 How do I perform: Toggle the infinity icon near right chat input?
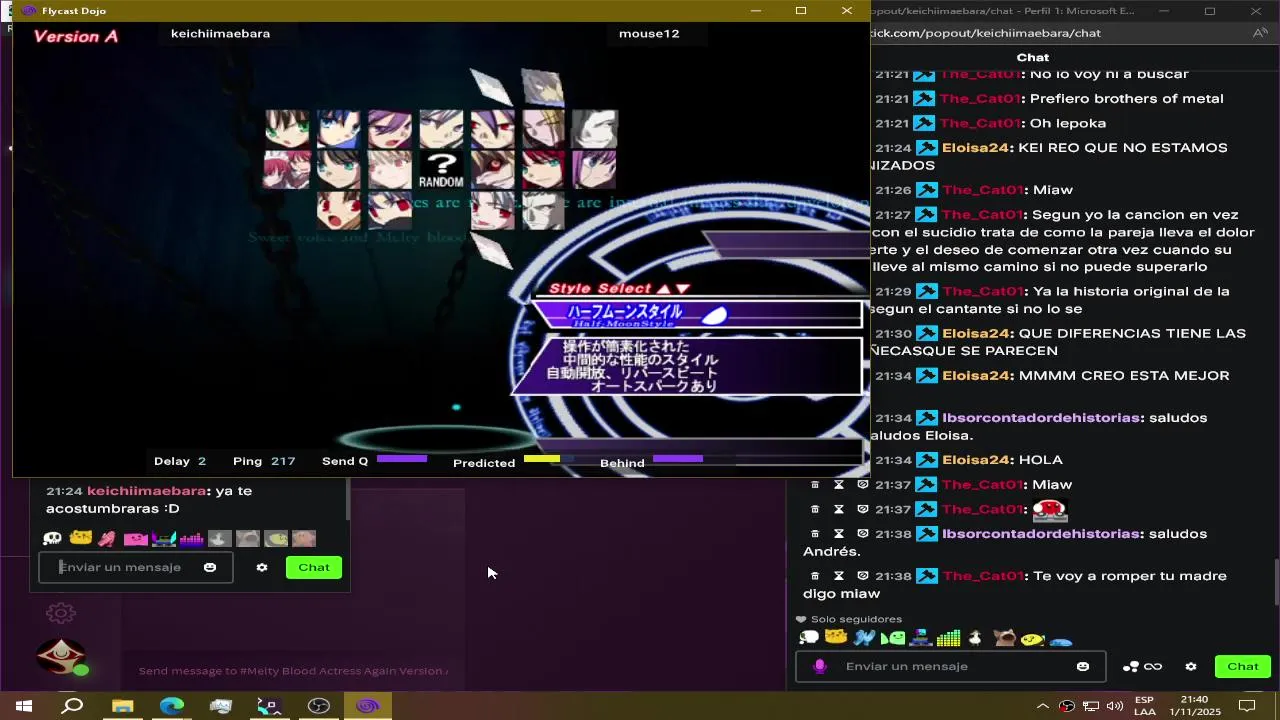coord(1153,666)
